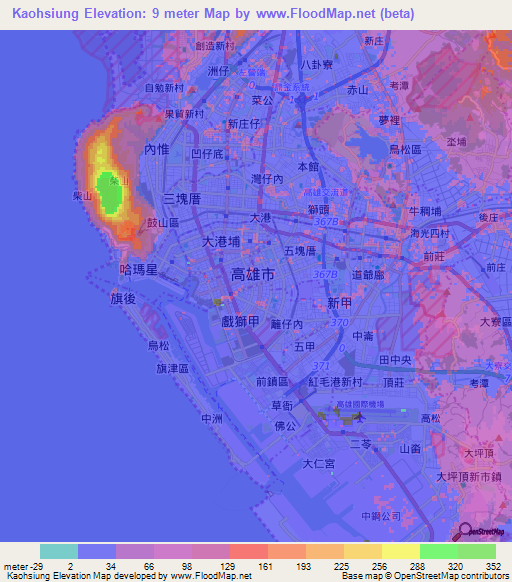Open www.FloodMap.net link in the footer
Viewport: 512px width, 582px height.
[x=211, y=576]
